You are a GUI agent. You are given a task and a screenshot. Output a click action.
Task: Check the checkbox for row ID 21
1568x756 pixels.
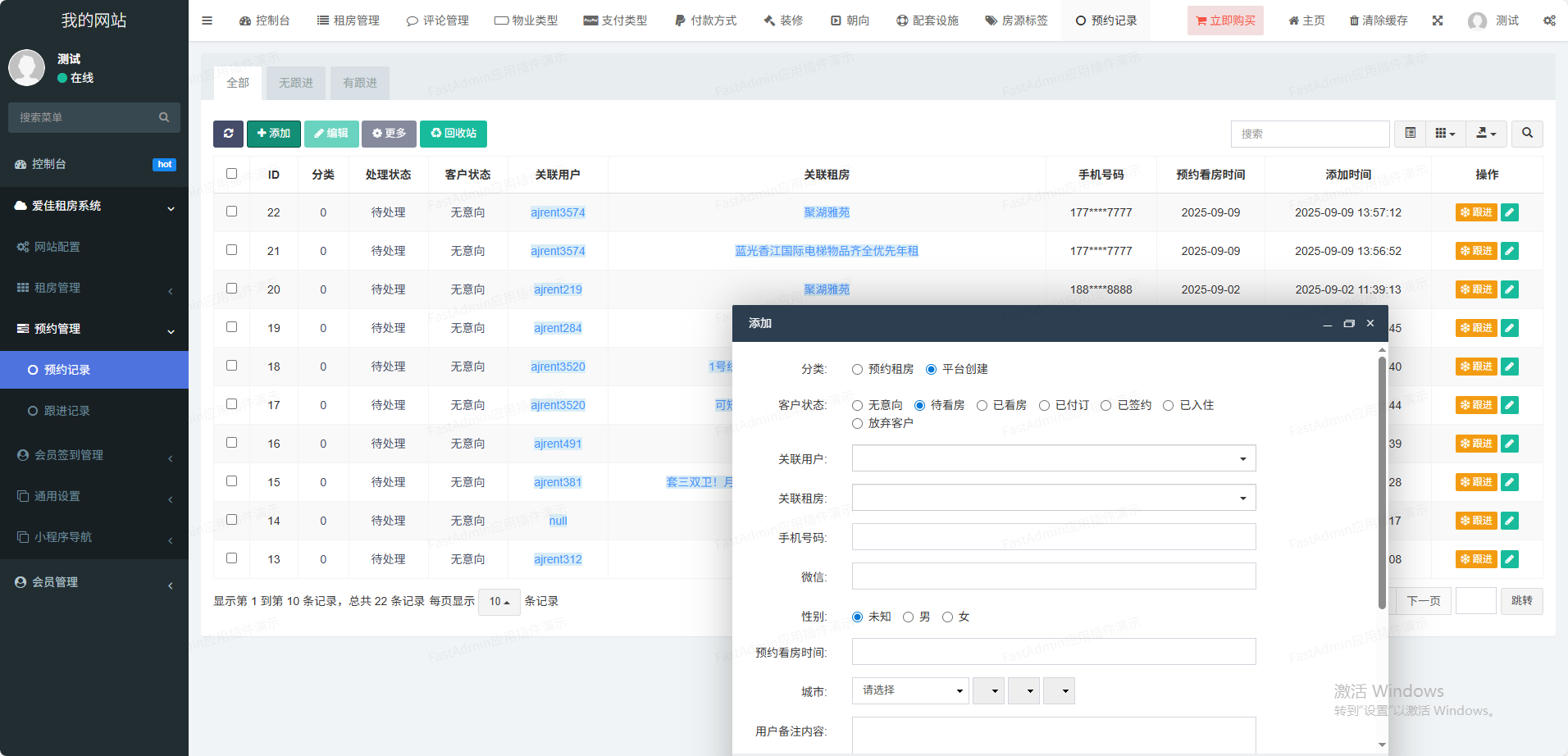tap(231, 250)
